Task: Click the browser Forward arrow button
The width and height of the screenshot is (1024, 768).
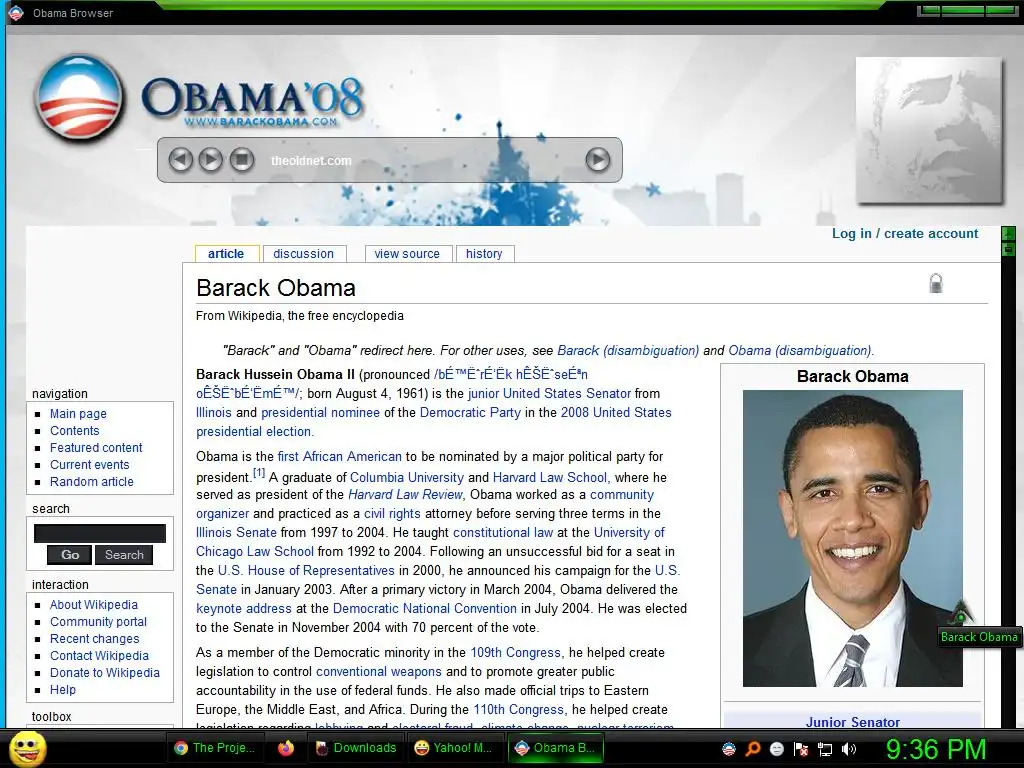Action: pyautogui.click(x=210, y=159)
